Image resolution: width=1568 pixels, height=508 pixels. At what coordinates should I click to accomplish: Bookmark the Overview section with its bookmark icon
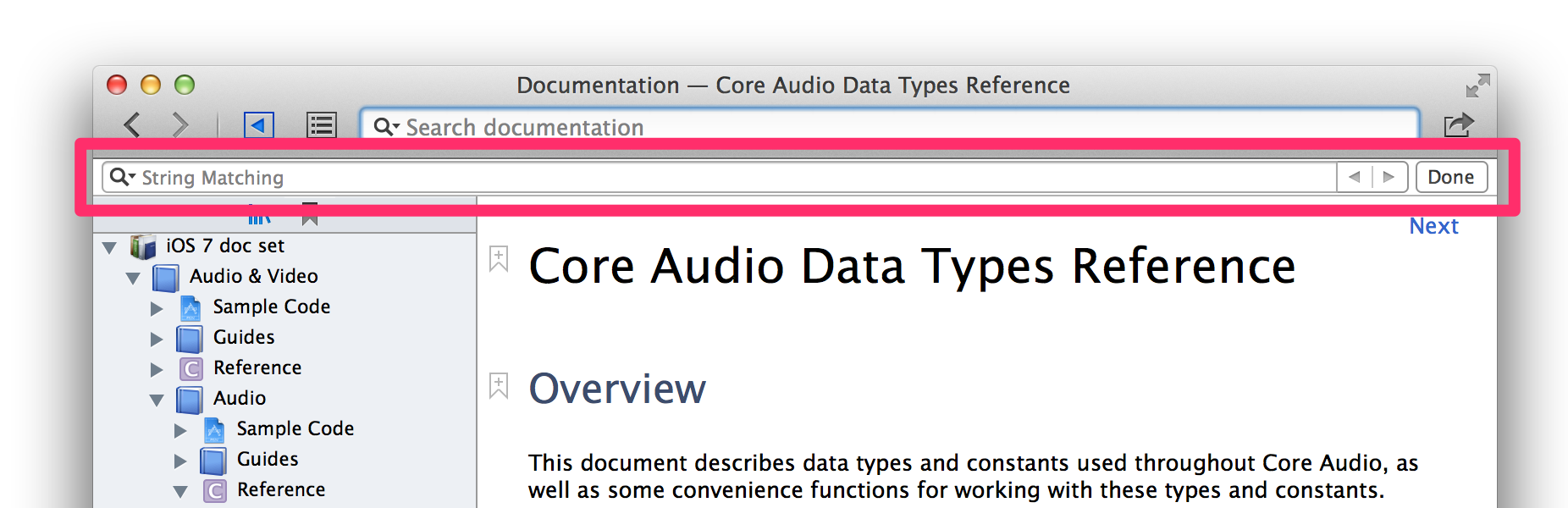point(499,386)
